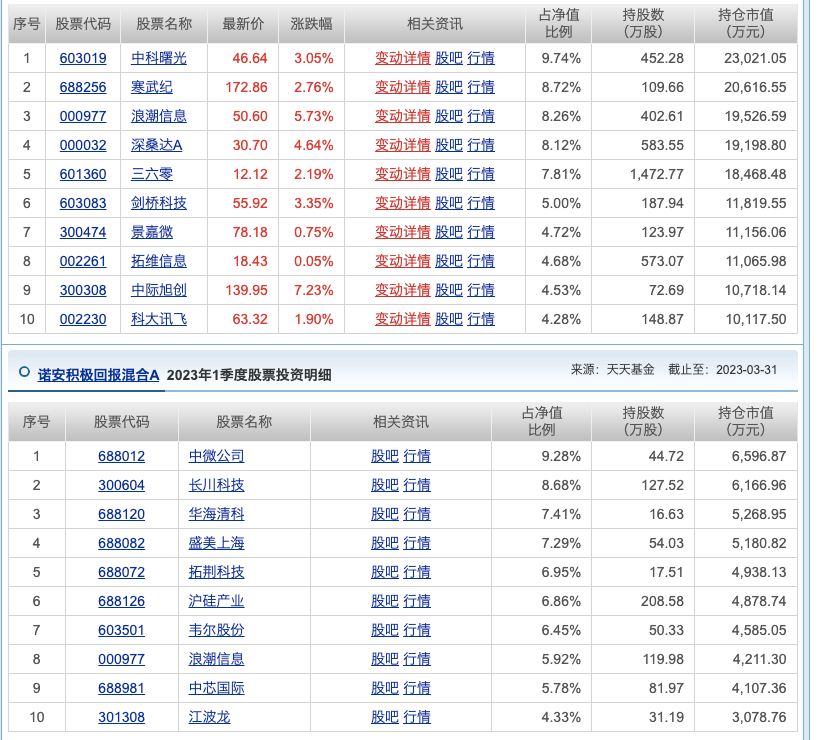The width and height of the screenshot is (826, 740).
Task: View 行情 for 科大讯飞
Action: tap(481, 319)
